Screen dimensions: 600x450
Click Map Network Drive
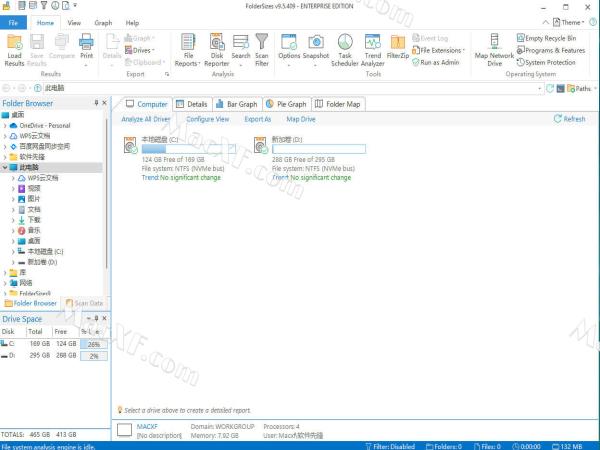[494, 50]
